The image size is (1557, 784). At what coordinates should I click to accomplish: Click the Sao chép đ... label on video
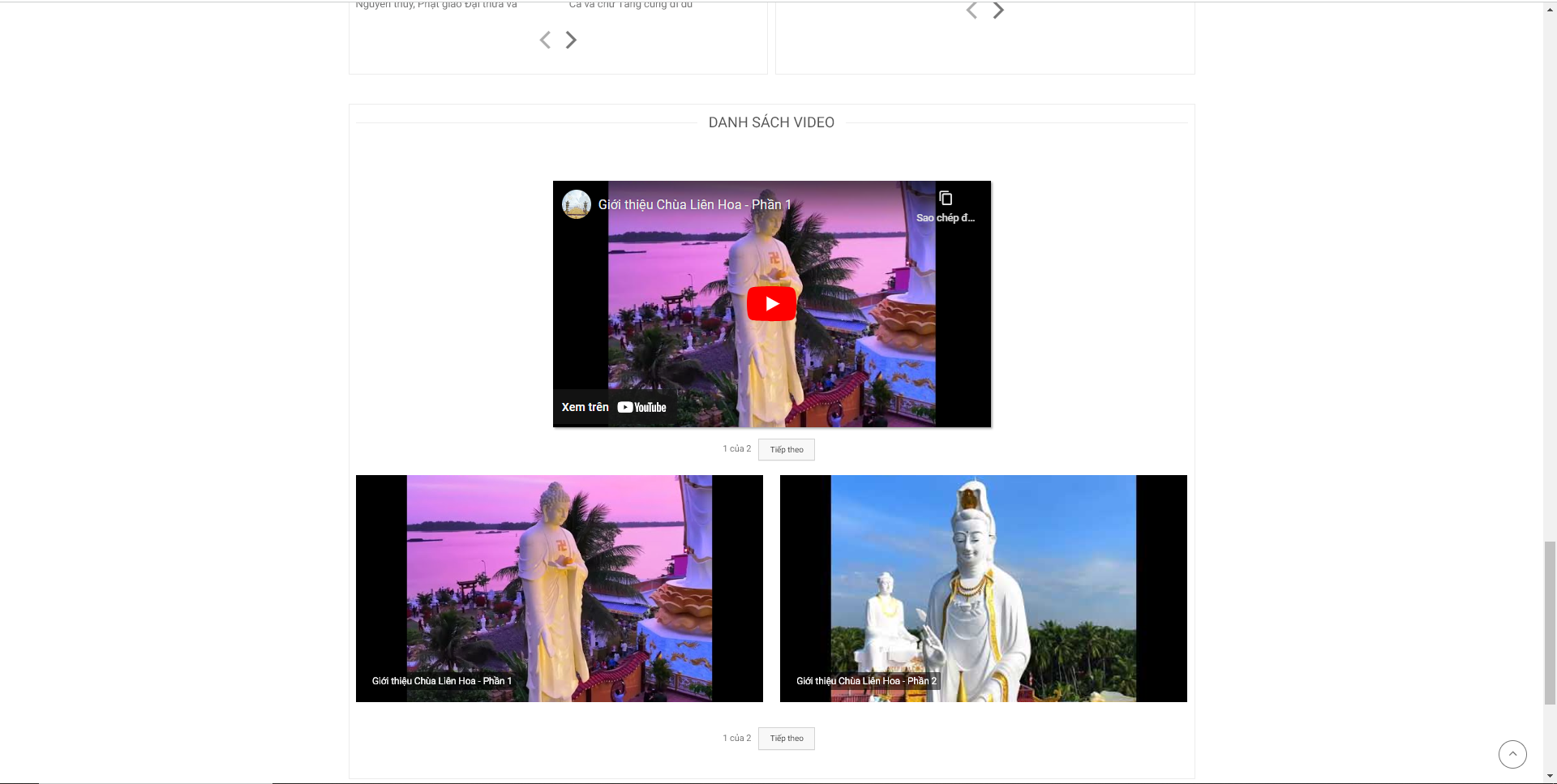946,218
